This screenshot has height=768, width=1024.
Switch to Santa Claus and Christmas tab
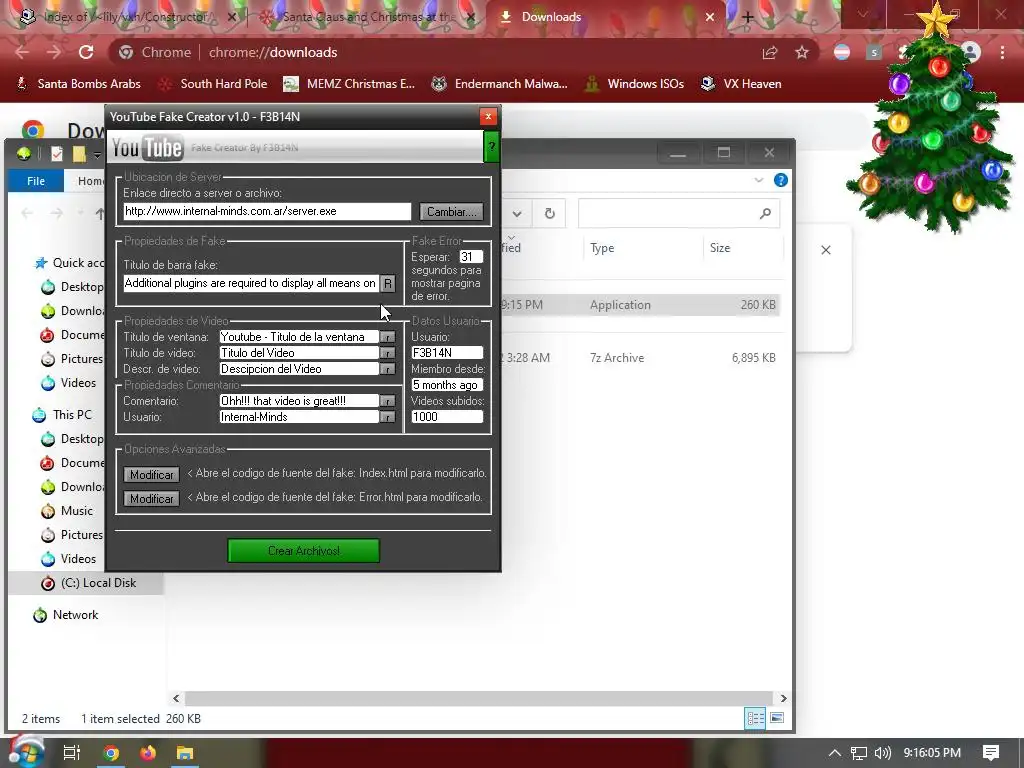point(367,17)
